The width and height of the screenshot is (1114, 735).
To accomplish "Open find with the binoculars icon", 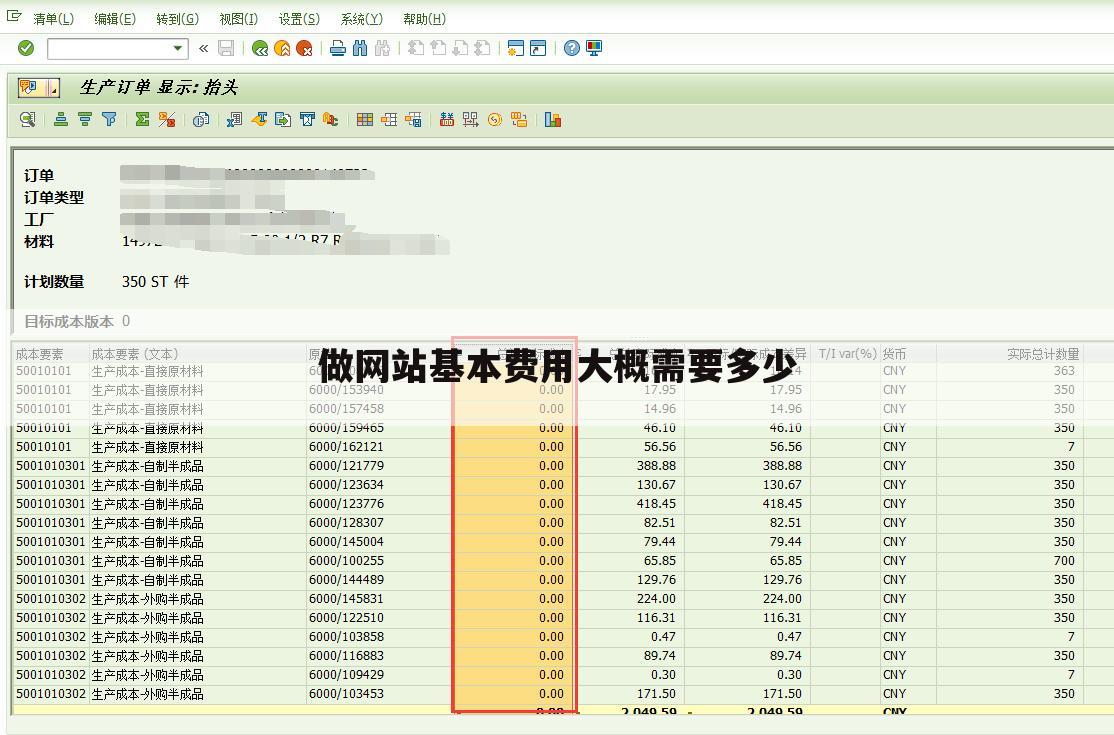I will (360, 47).
